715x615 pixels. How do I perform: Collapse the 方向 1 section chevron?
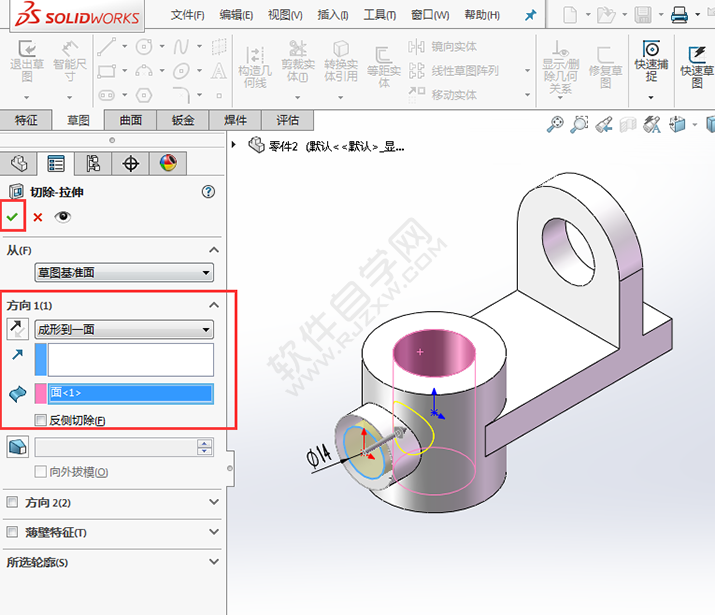pos(214,305)
